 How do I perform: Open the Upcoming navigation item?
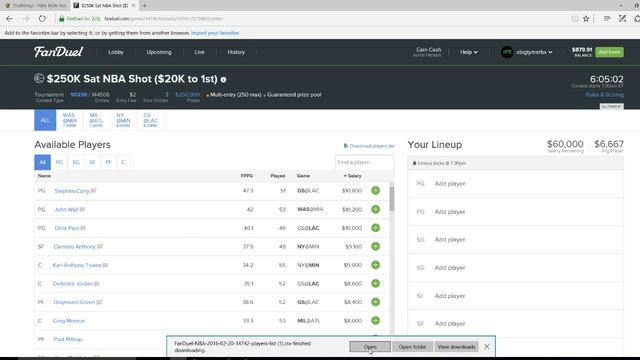[159, 52]
